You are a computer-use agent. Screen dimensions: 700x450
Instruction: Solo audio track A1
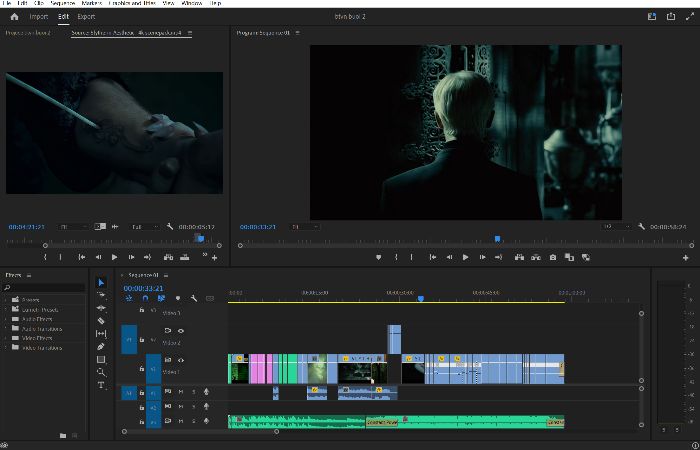tap(194, 392)
